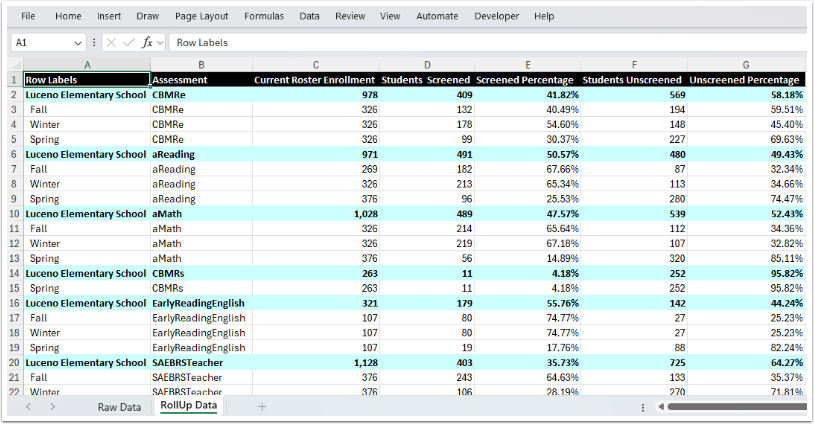
Task: Click the Current Roster Enrollment header cell
Action: 316,79
